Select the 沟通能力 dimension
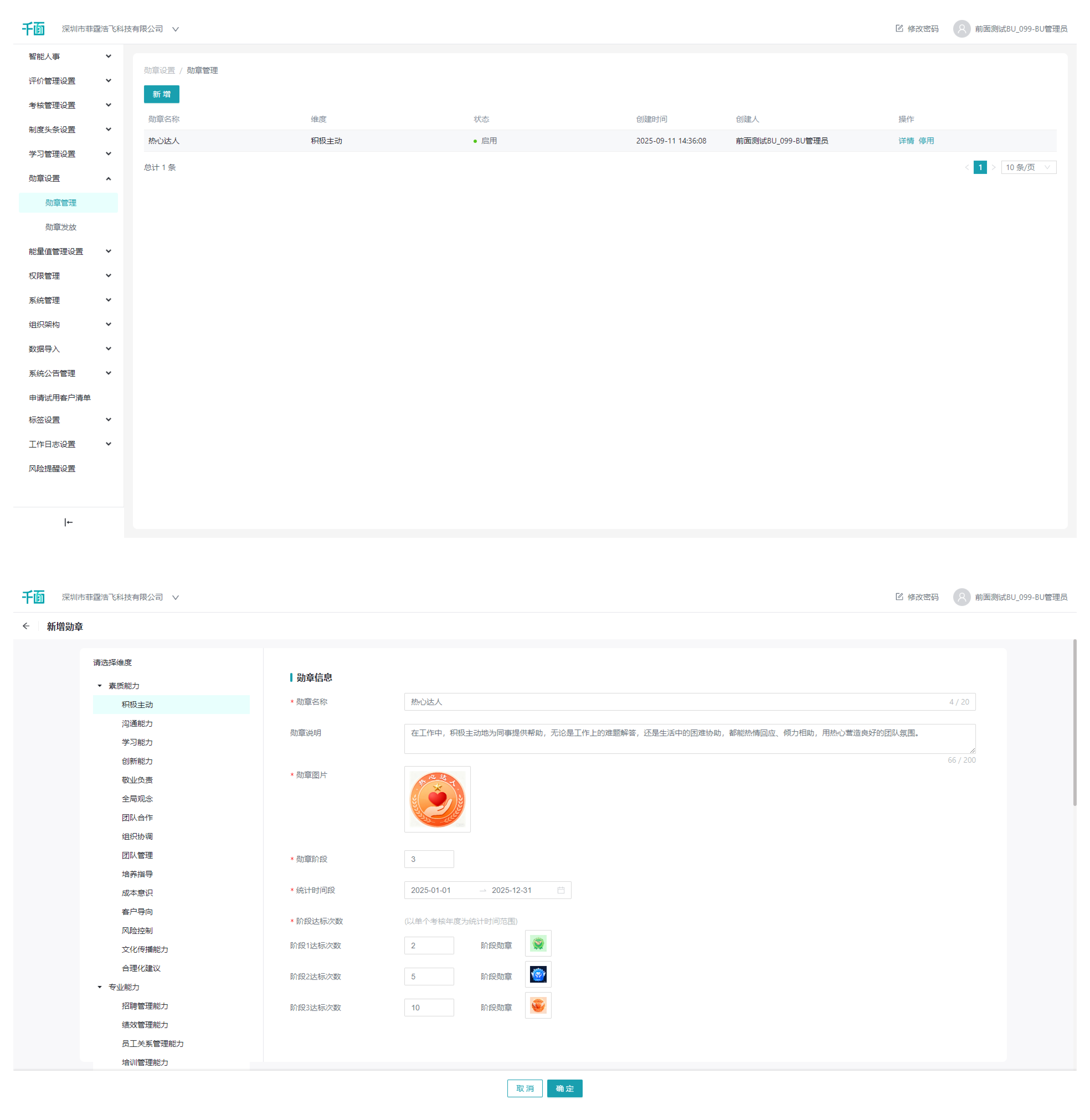This screenshot has width=1090, height=1120. click(137, 724)
